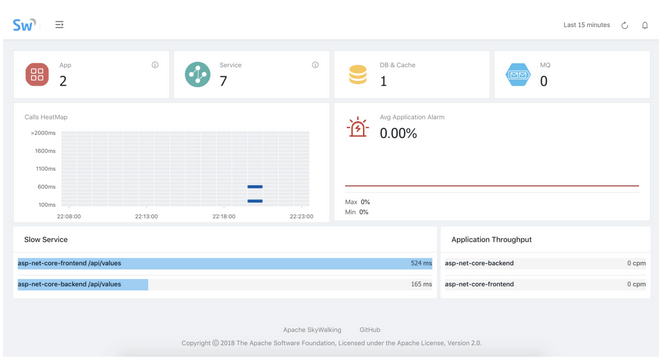The image size is (659, 360).
Task: Click the 22:18:00 heatmap time label
Action: point(224,216)
